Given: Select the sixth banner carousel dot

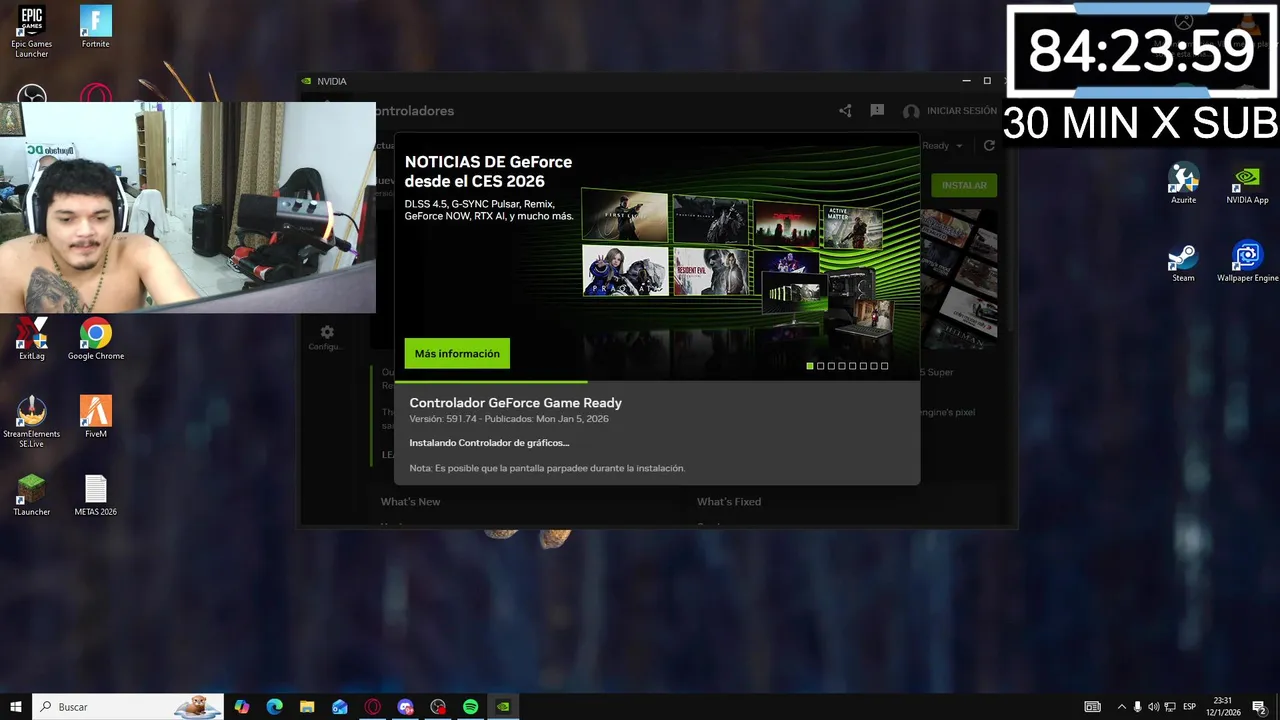Looking at the screenshot, I should (x=863, y=366).
